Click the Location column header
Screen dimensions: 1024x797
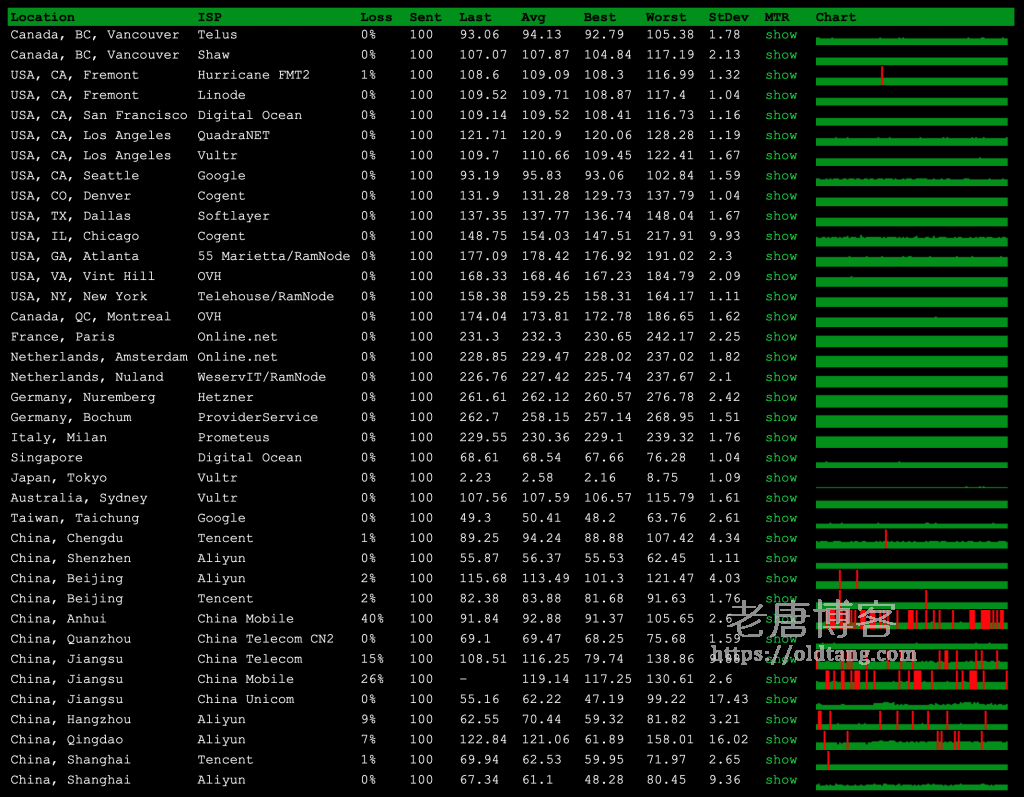pyautogui.click(x=42, y=17)
